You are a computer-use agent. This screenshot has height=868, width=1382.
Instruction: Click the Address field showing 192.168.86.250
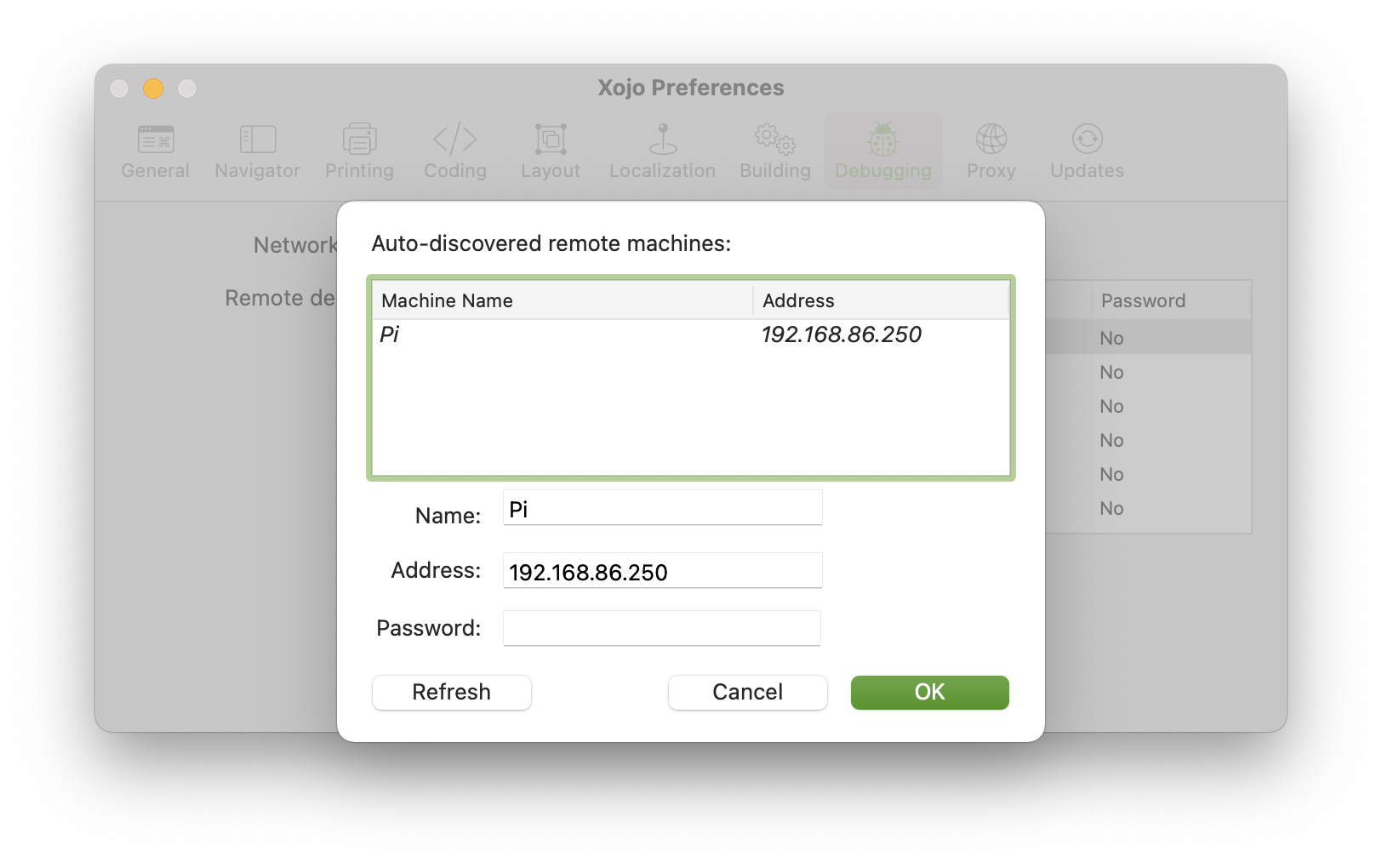pos(662,571)
